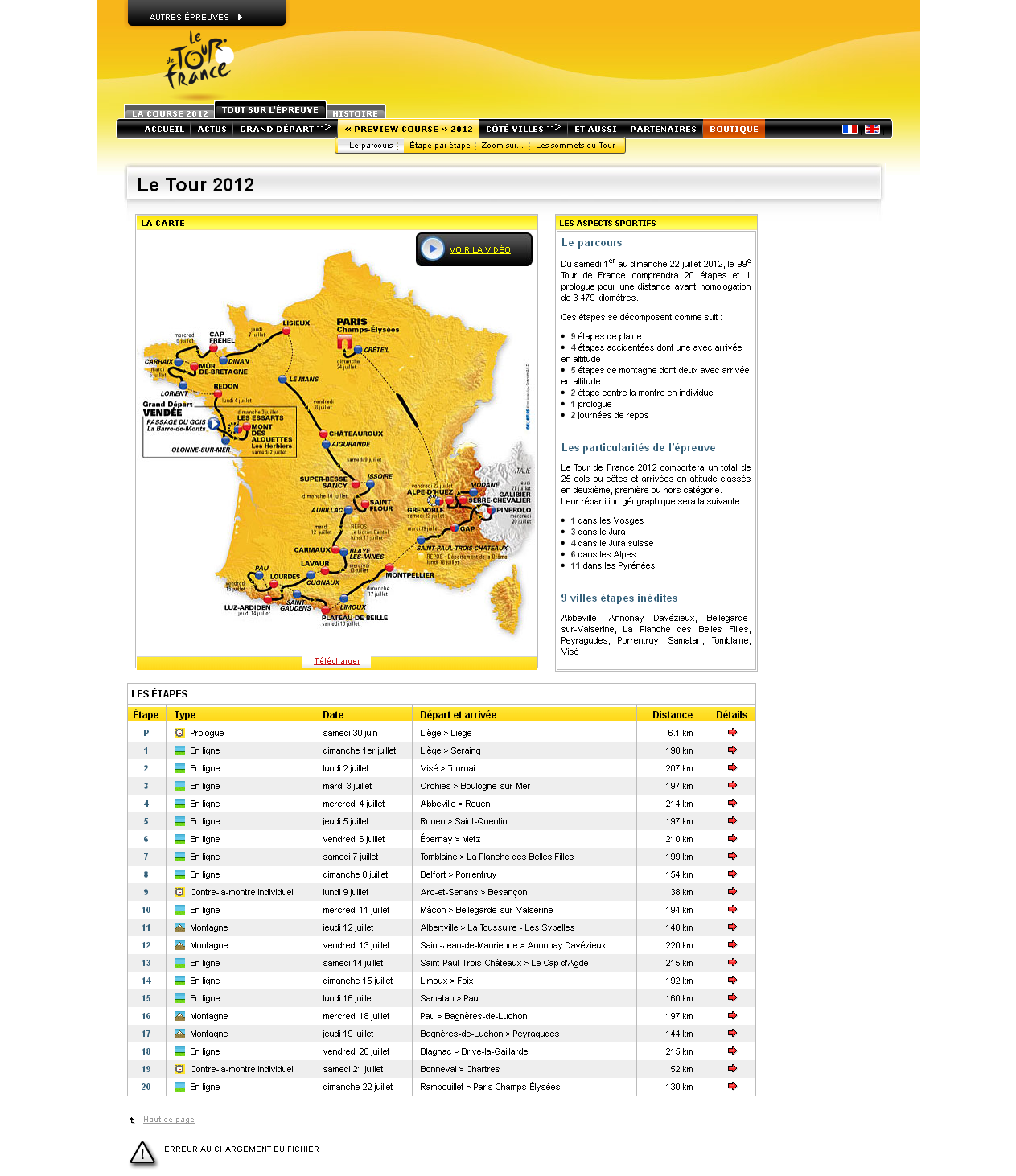Go to Accueil in the nav bar
Screen dimensions: 1016x1176
pos(164,129)
